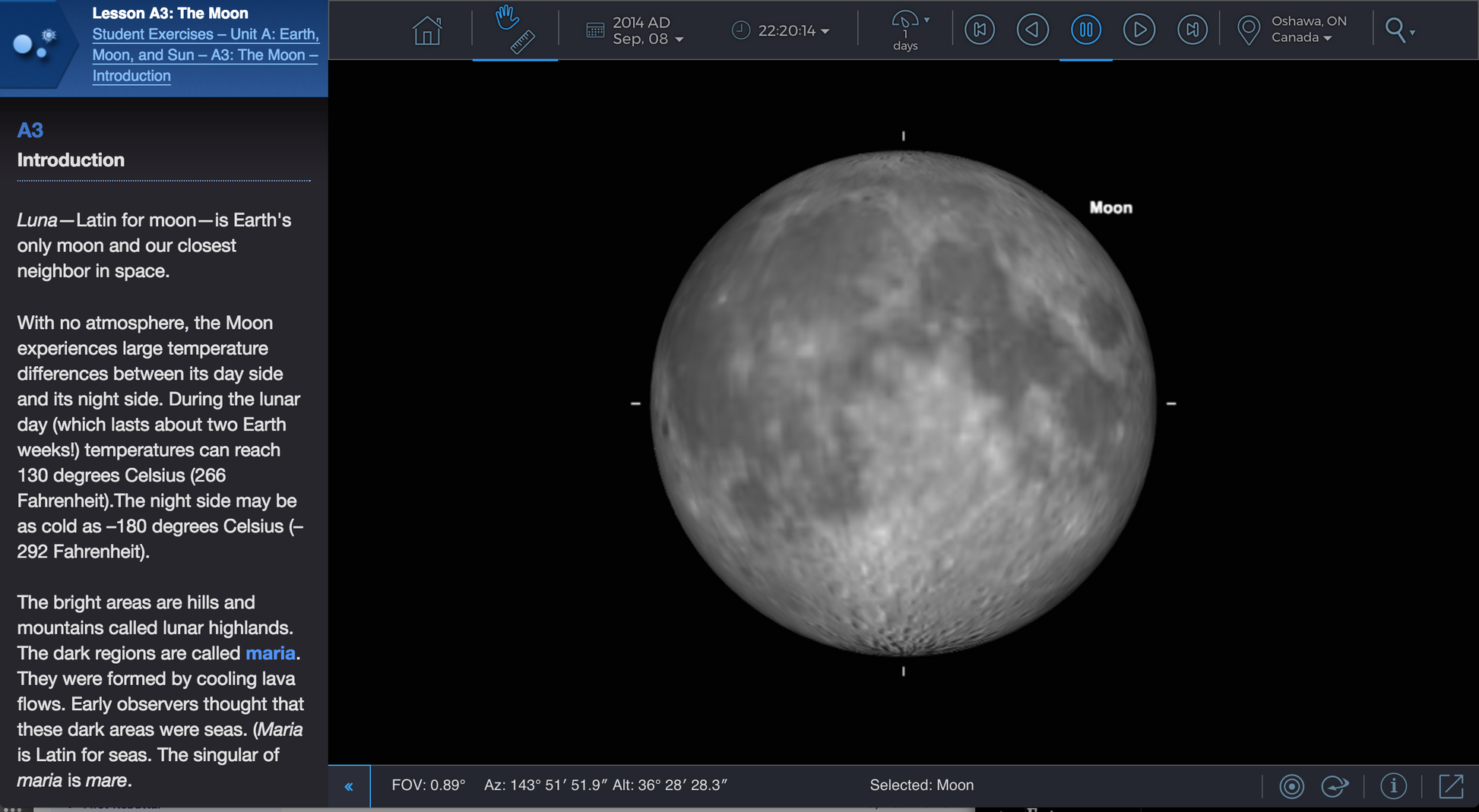Image resolution: width=1479 pixels, height=812 pixels.
Task: Step time back one interval
Action: pos(979,30)
